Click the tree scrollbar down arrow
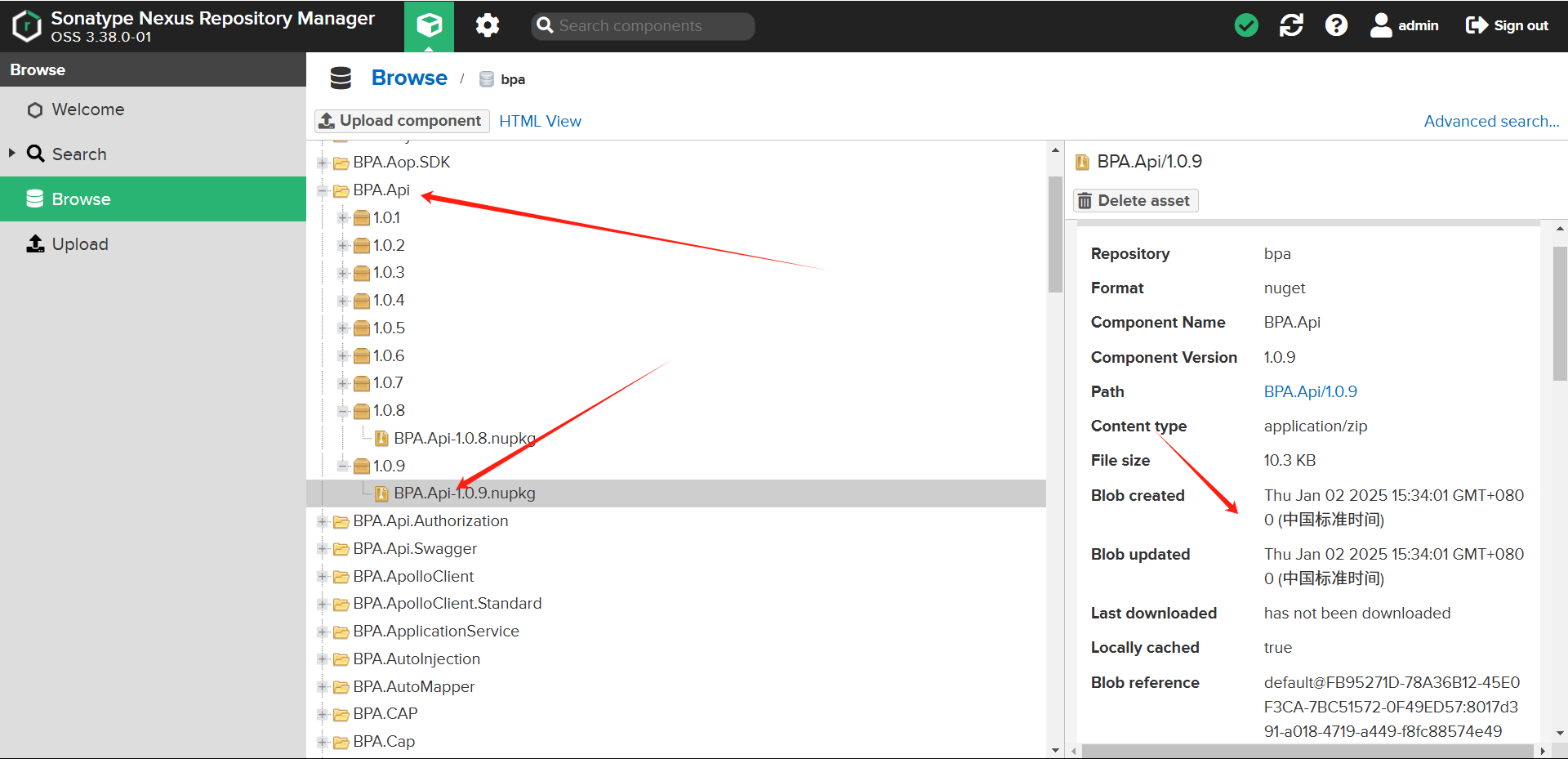This screenshot has height=759, width=1568. [1055, 751]
